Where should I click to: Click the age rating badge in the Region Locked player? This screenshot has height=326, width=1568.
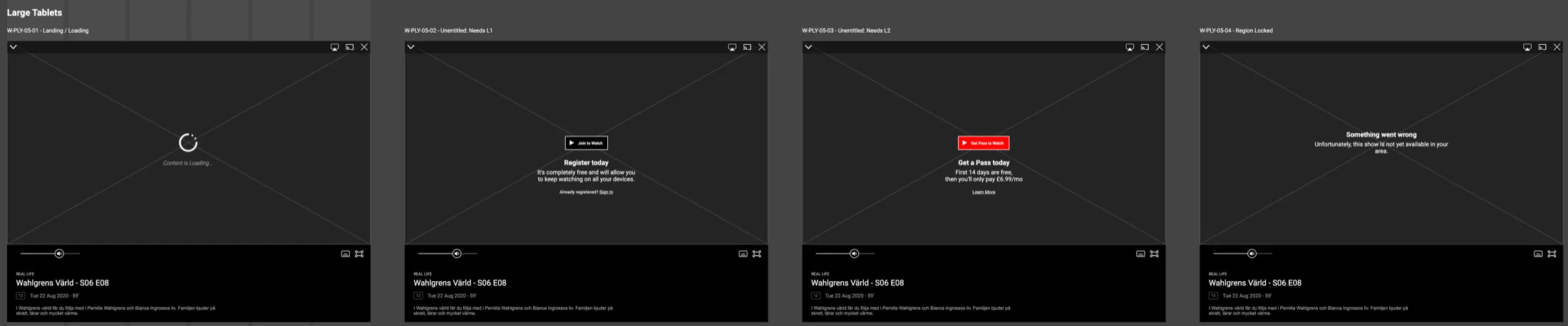1214,295
